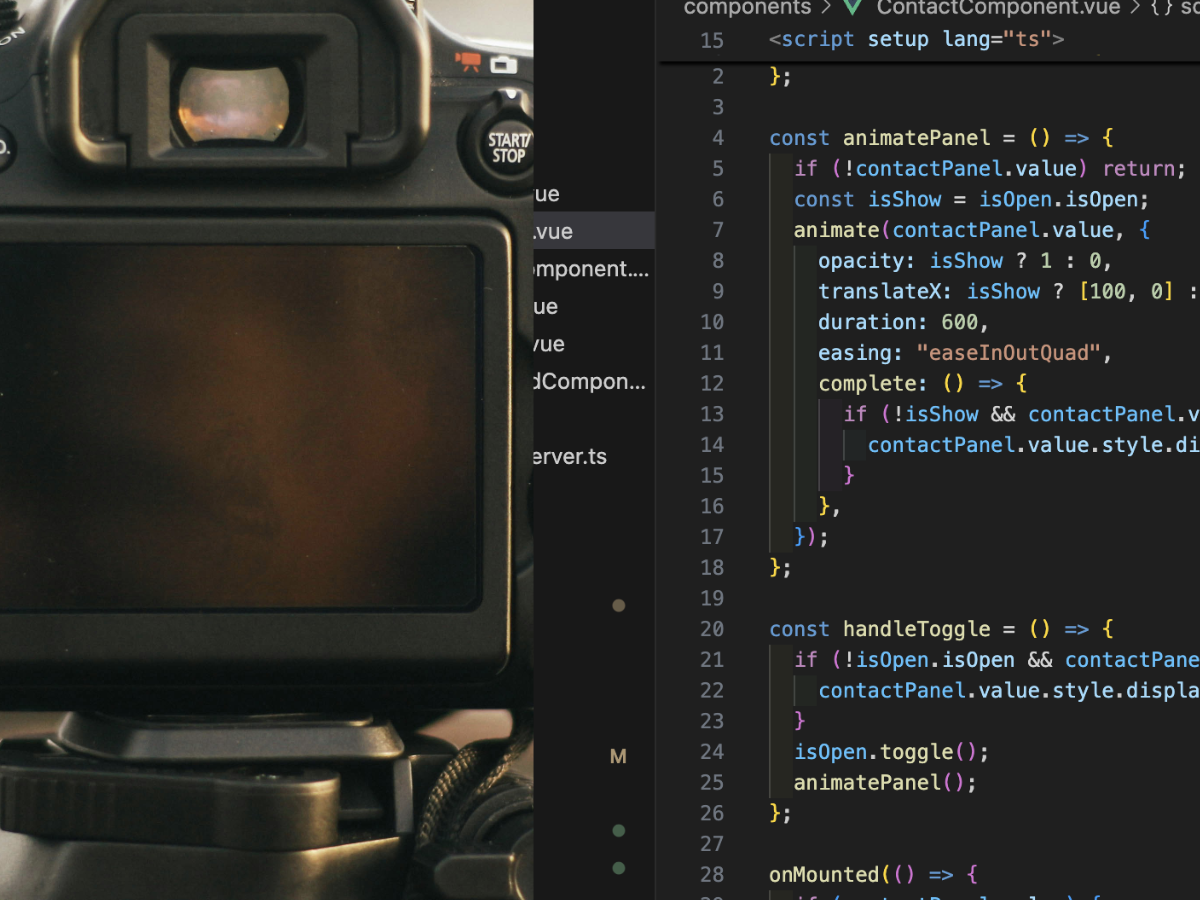Click the M modified status badge

[618, 757]
